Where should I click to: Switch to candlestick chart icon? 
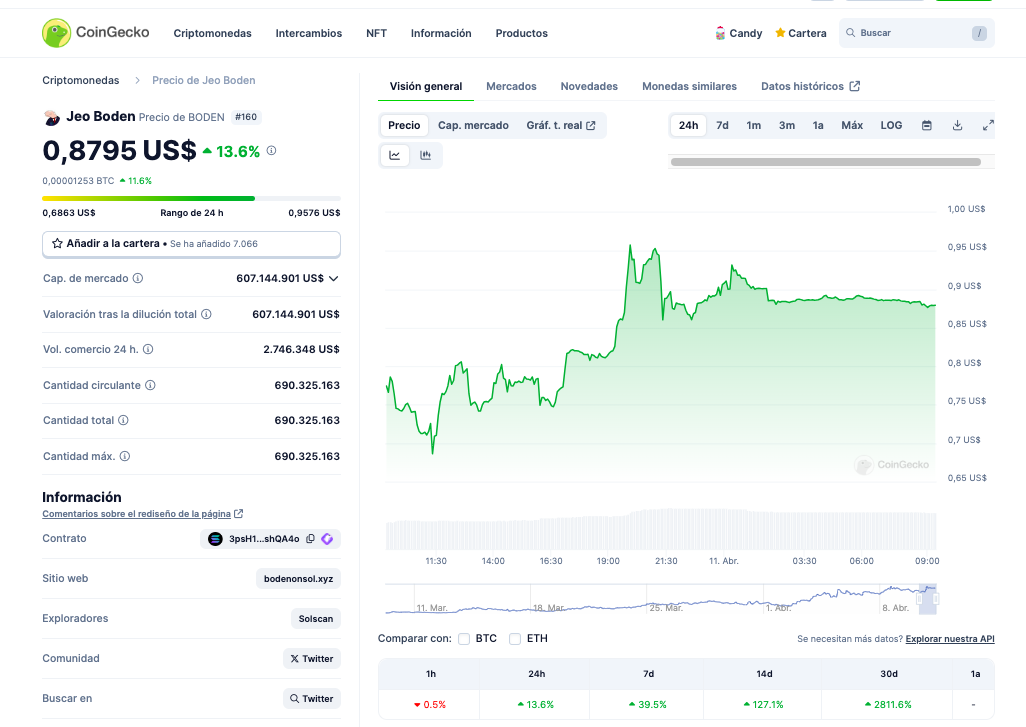(425, 155)
